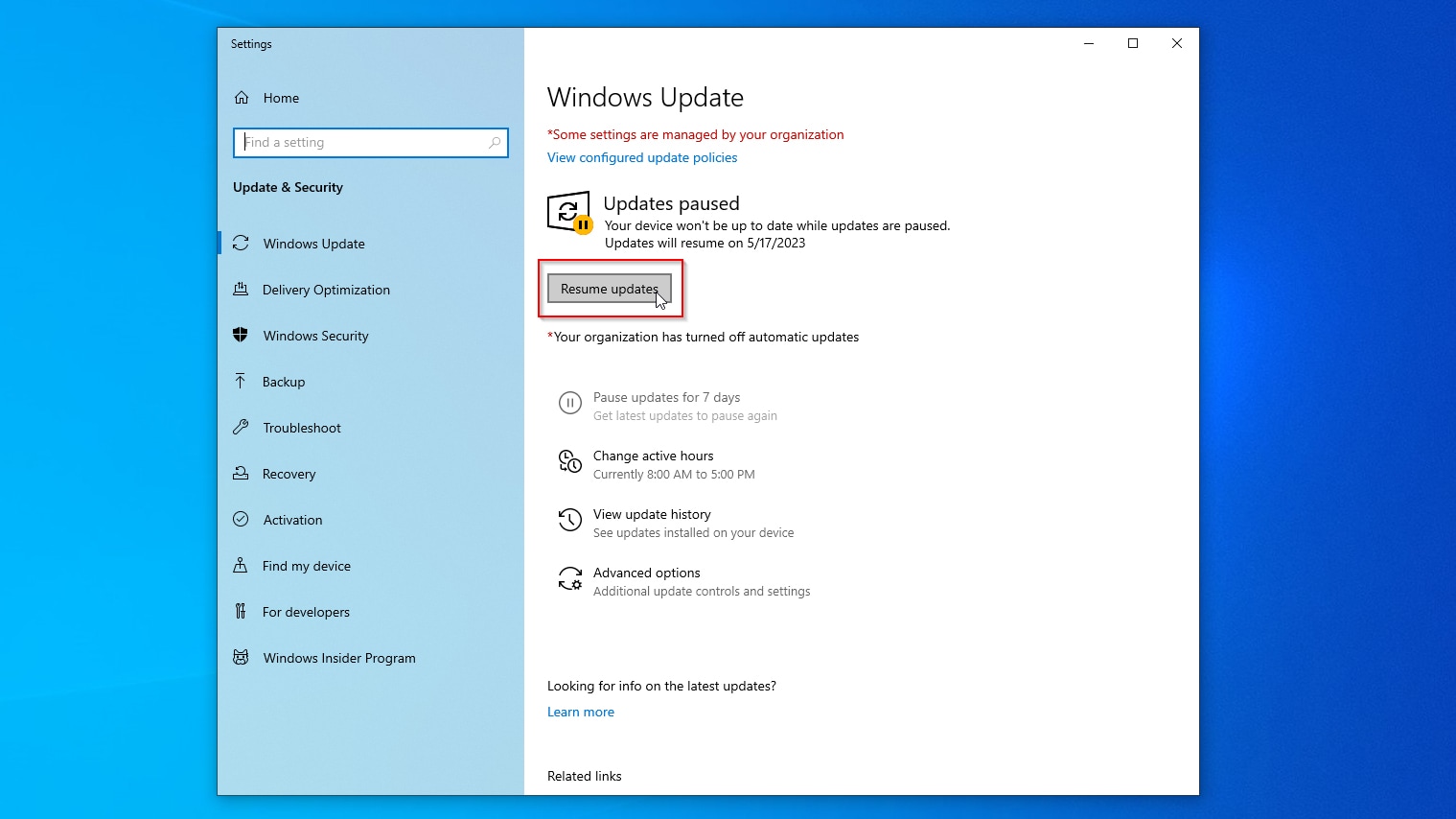Click 'See updates installed on your device' text
The width and height of the screenshot is (1456, 819).
[x=693, y=532]
